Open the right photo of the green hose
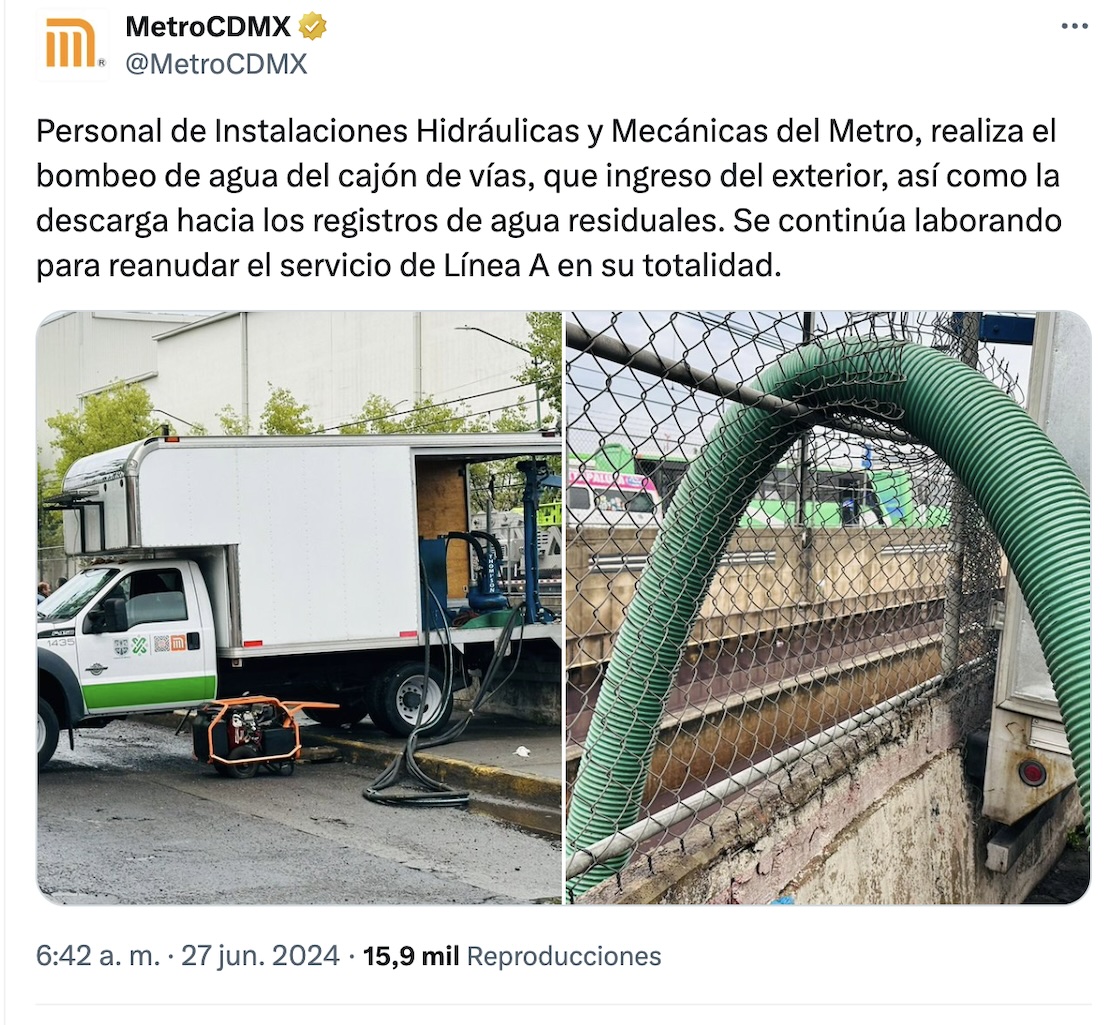This screenshot has height=1025, width=1120. click(x=829, y=607)
